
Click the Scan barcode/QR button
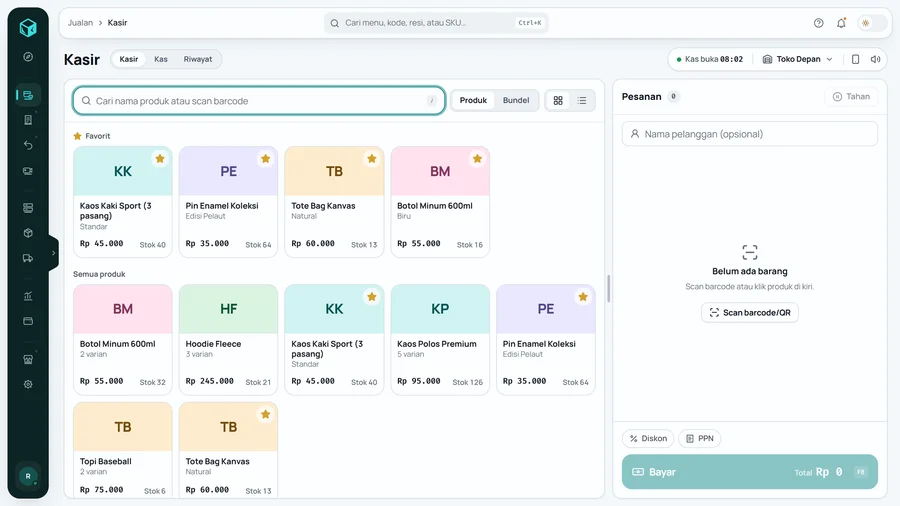(x=750, y=313)
